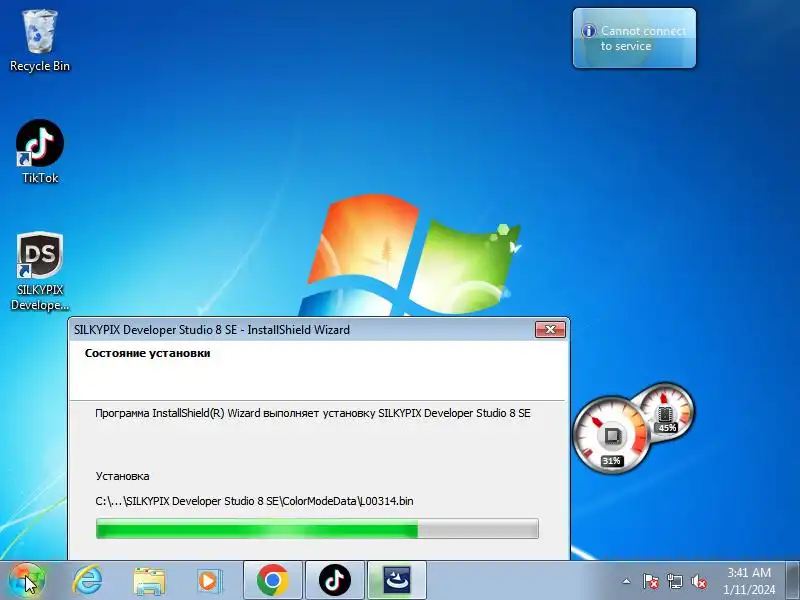The height and width of the screenshot is (600, 800).
Task: Click the 'Состояние установки' heading
Action: click(147, 353)
